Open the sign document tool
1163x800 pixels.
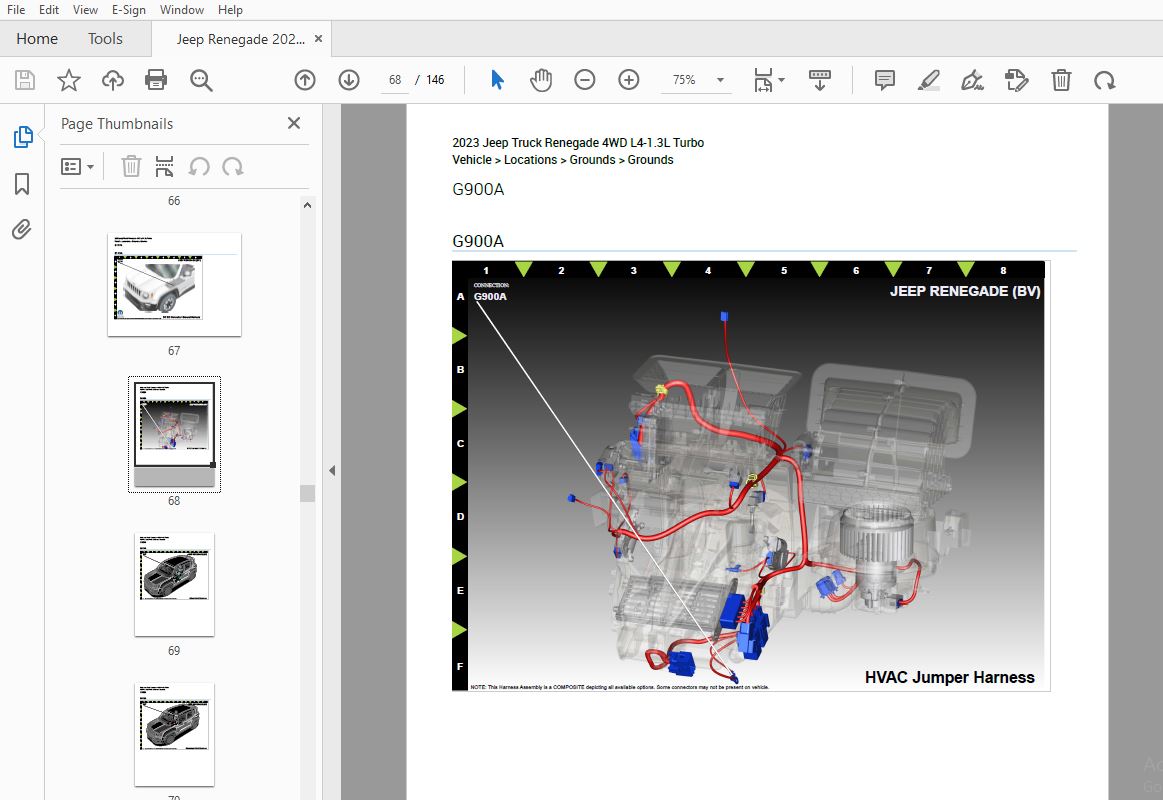[972, 80]
